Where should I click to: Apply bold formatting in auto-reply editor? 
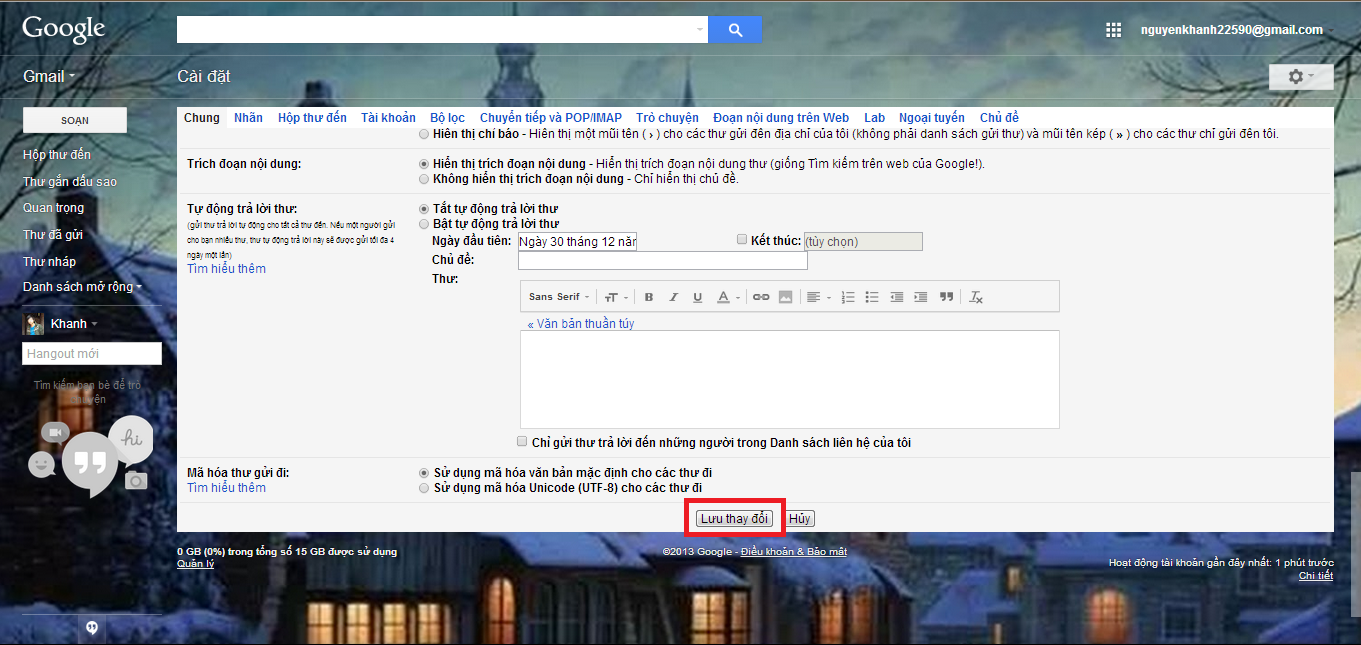(649, 297)
